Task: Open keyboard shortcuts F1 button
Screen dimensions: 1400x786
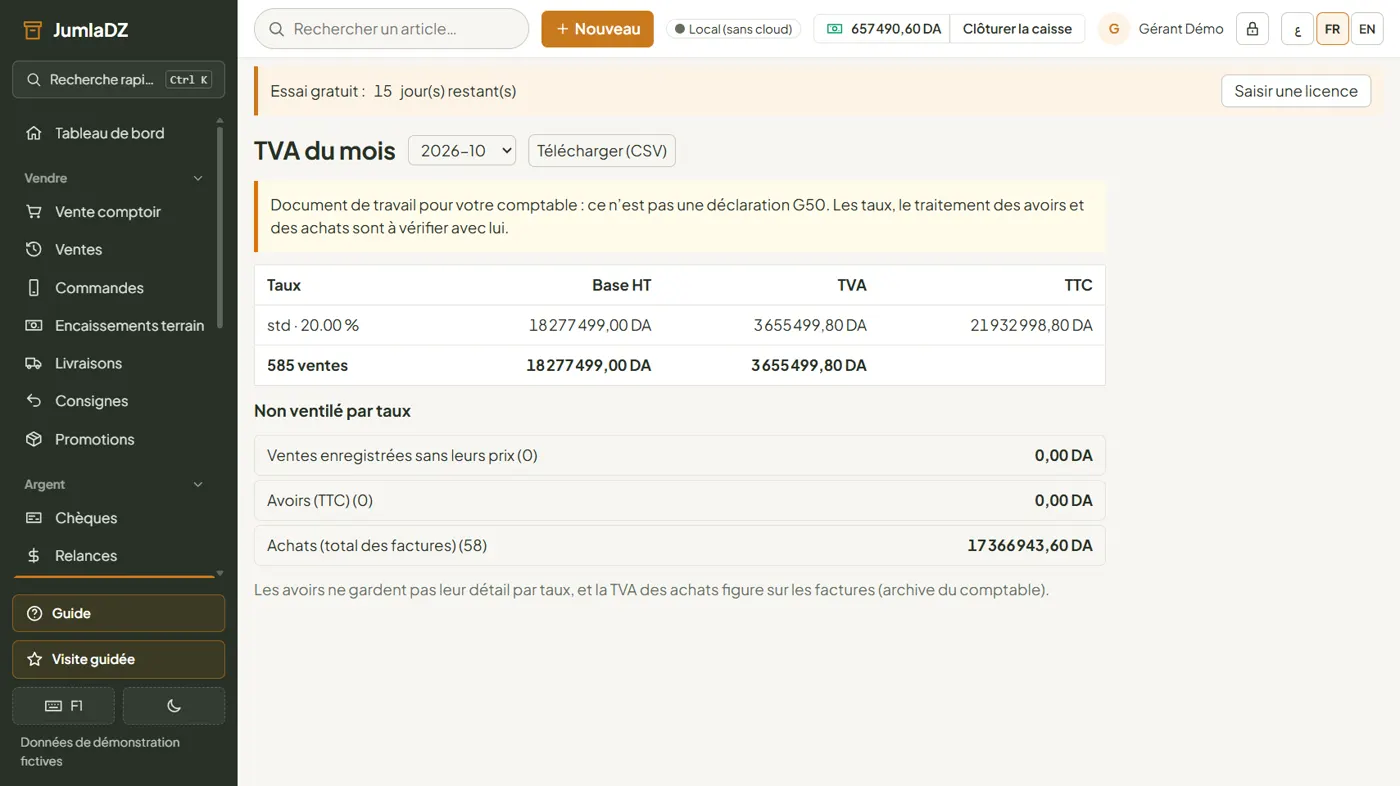Action: click(63, 706)
